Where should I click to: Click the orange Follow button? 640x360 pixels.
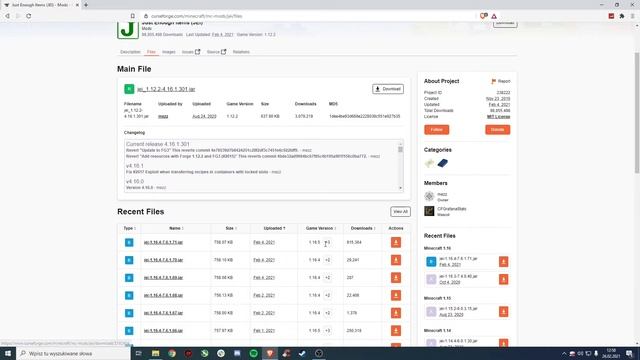pos(436,129)
